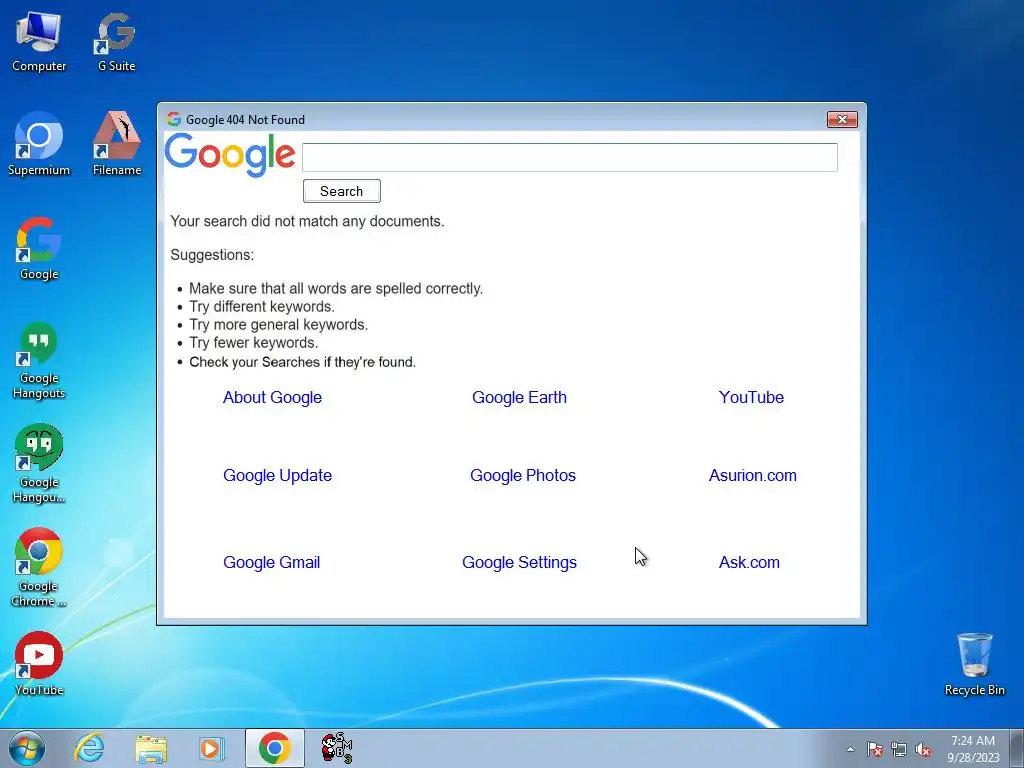Click the Chrome taskbar button
Screen dimensions: 1024x768
pyautogui.click(x=274, y=748)
